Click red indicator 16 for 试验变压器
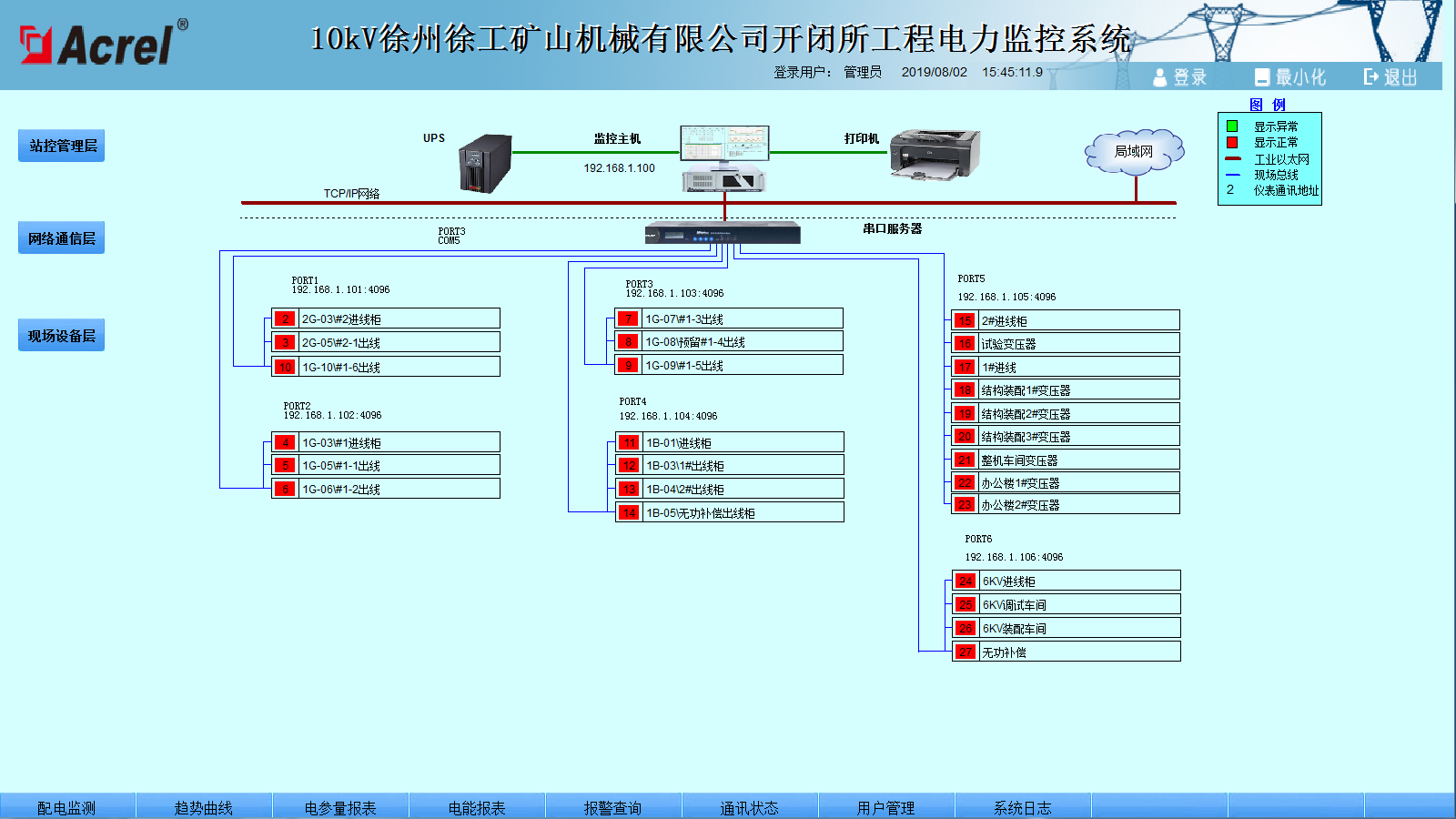The width and height of the screenshot is (1456, 819). pos(965,343)
